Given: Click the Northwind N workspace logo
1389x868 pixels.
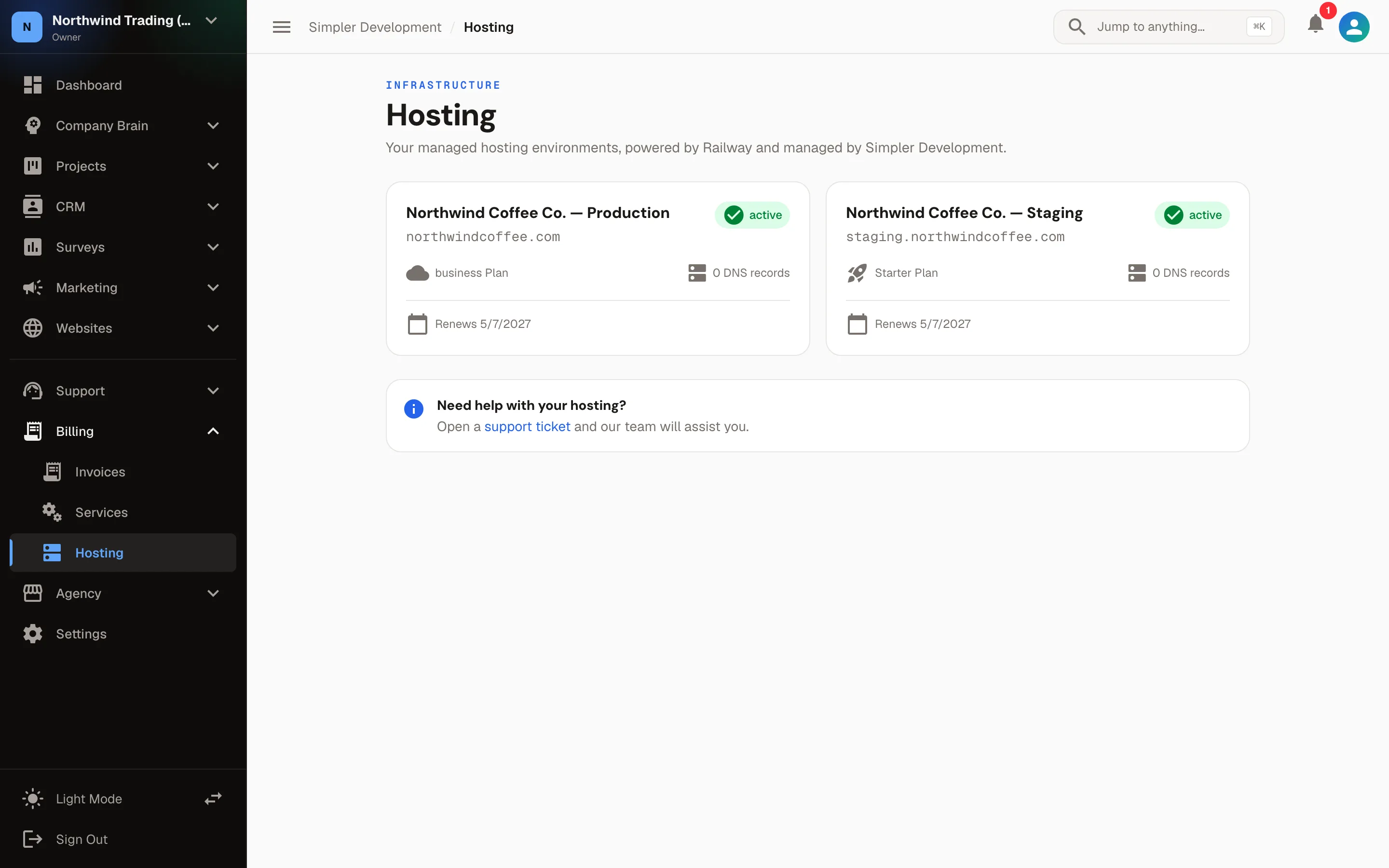Looking at the screenshot, I should pos(27,27).
